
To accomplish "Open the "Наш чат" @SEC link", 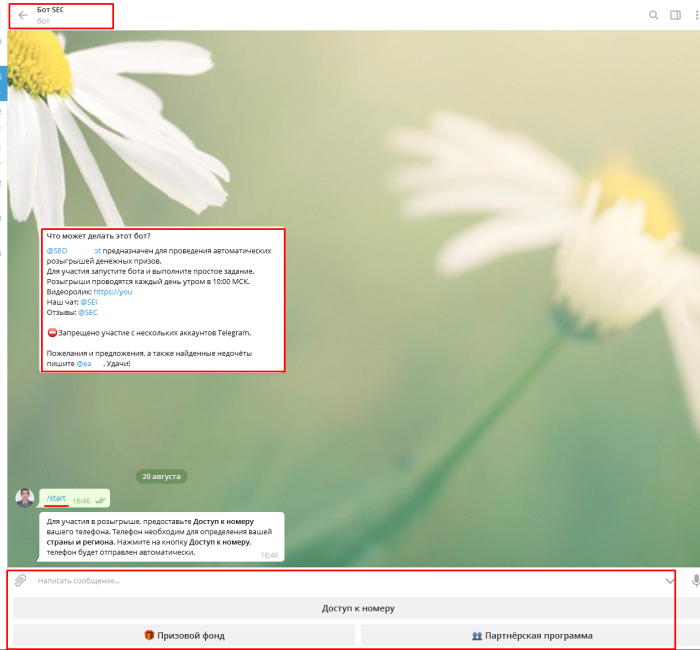I will pyautogui.click(x=89, y=302).
